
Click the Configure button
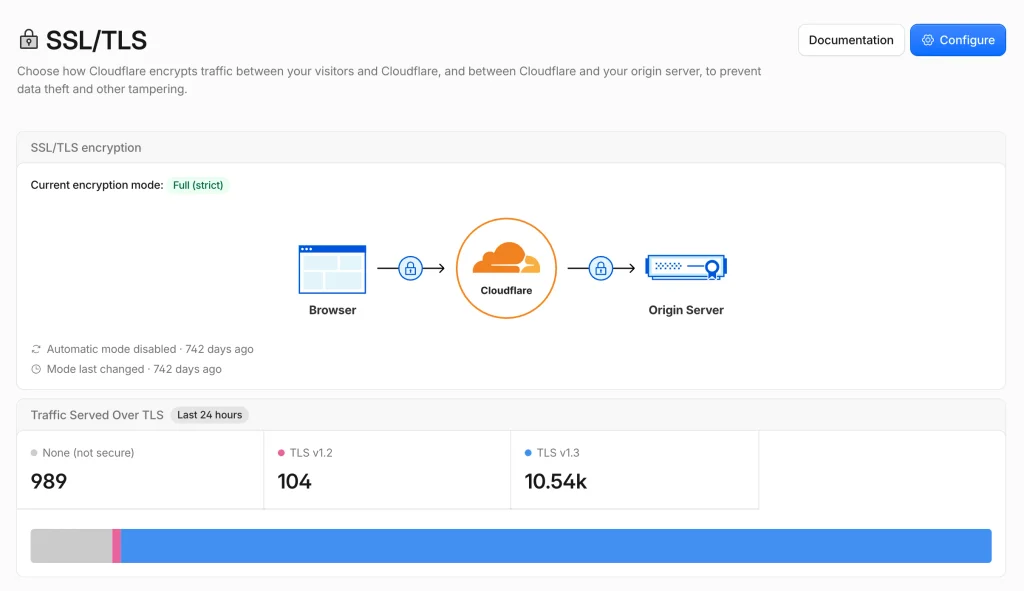(958, 40)
